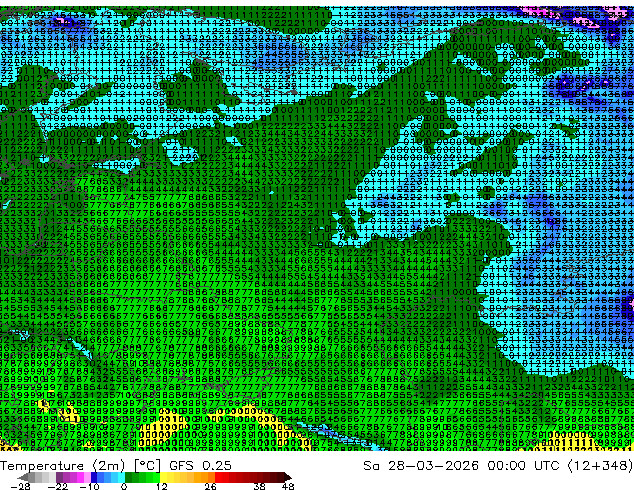This screenshot has width=634, height=490.
Task: Click the dark maroon end of the color scale
Action: [x=286, y=477]
